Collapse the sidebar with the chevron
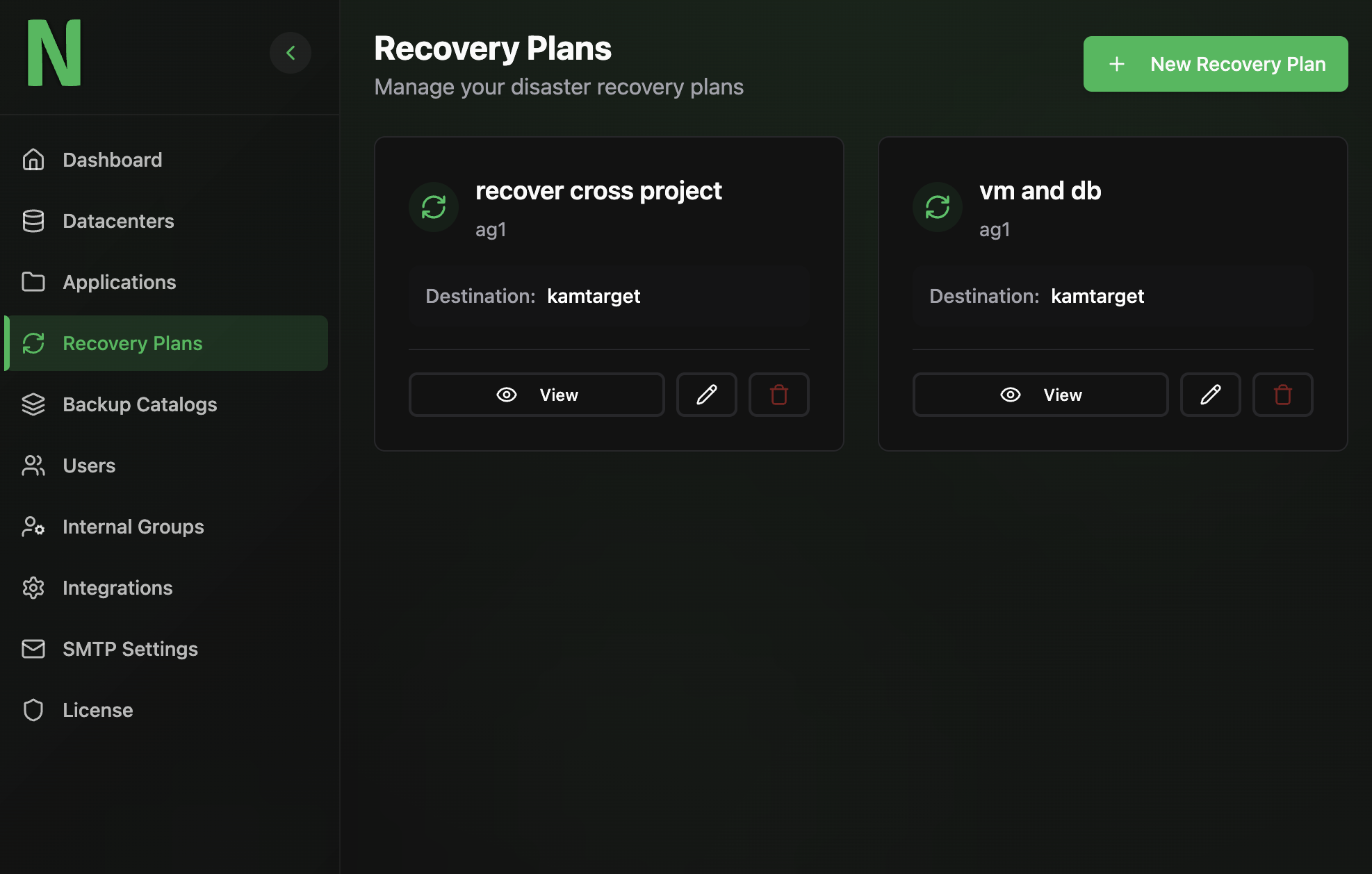The image size is (1372, 874). click(291, 53)
